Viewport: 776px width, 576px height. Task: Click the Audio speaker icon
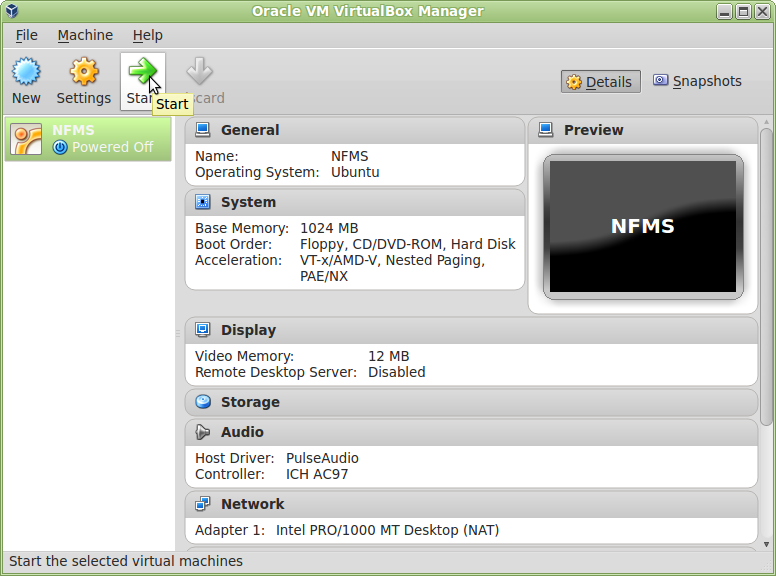(x=202, y=432)
